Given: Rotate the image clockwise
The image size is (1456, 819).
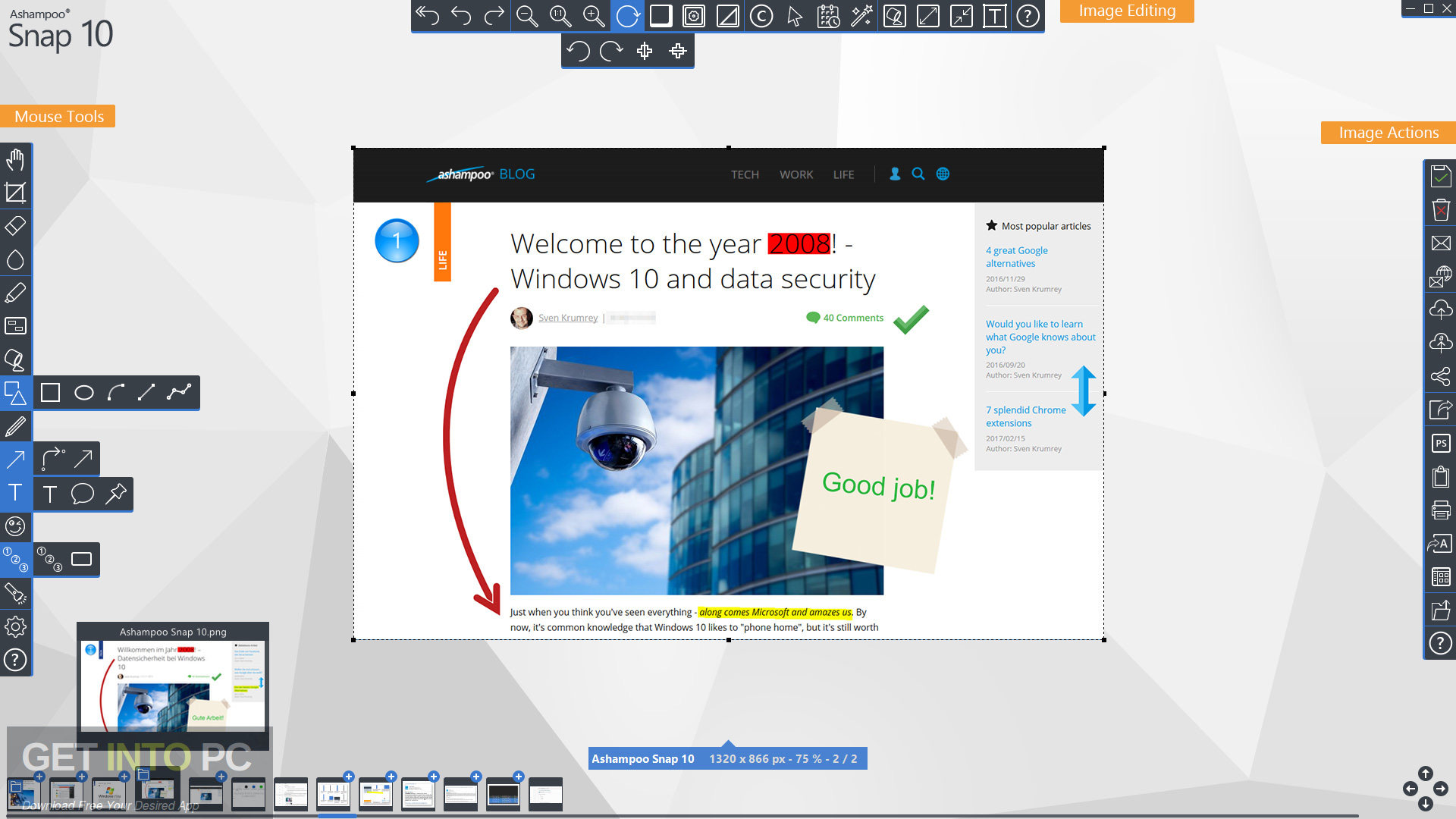Looking at the screenshot, I should 611,51.
